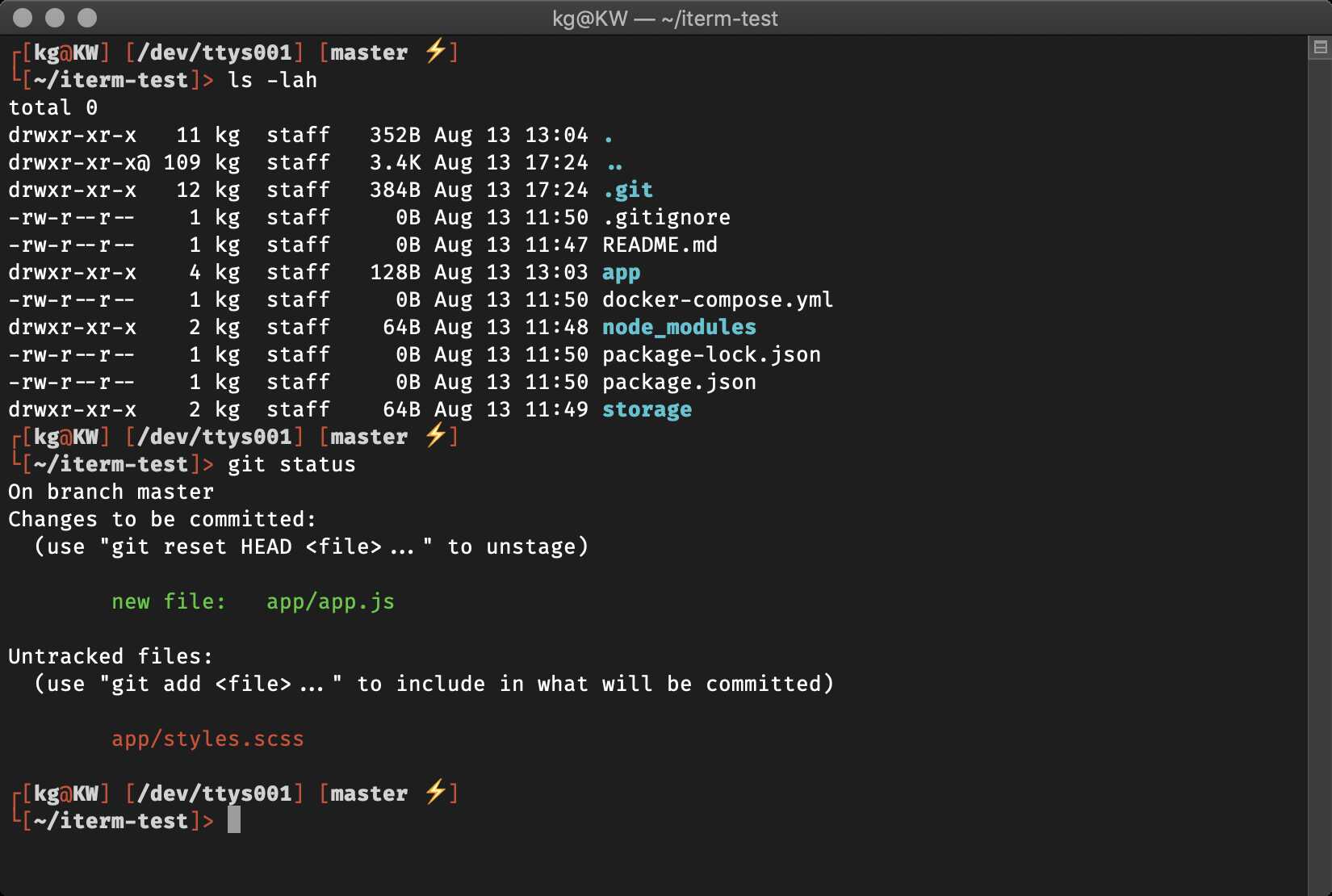1332x896 pixels.
Task: Click the 'package.json' file name
Action: click(x=680, y=382)
